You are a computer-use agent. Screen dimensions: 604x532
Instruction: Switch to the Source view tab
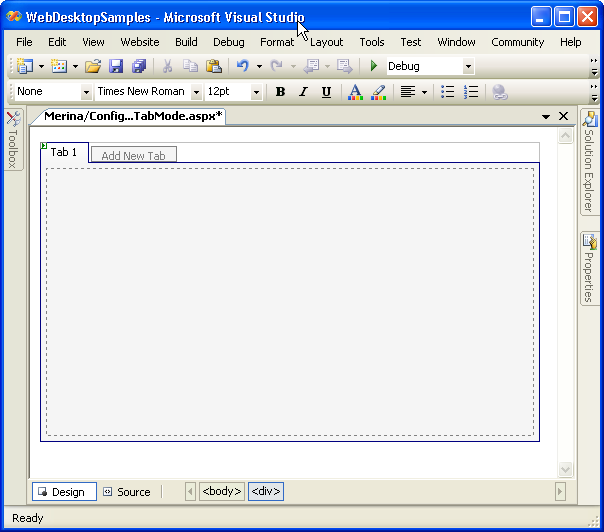coord(127,492)
